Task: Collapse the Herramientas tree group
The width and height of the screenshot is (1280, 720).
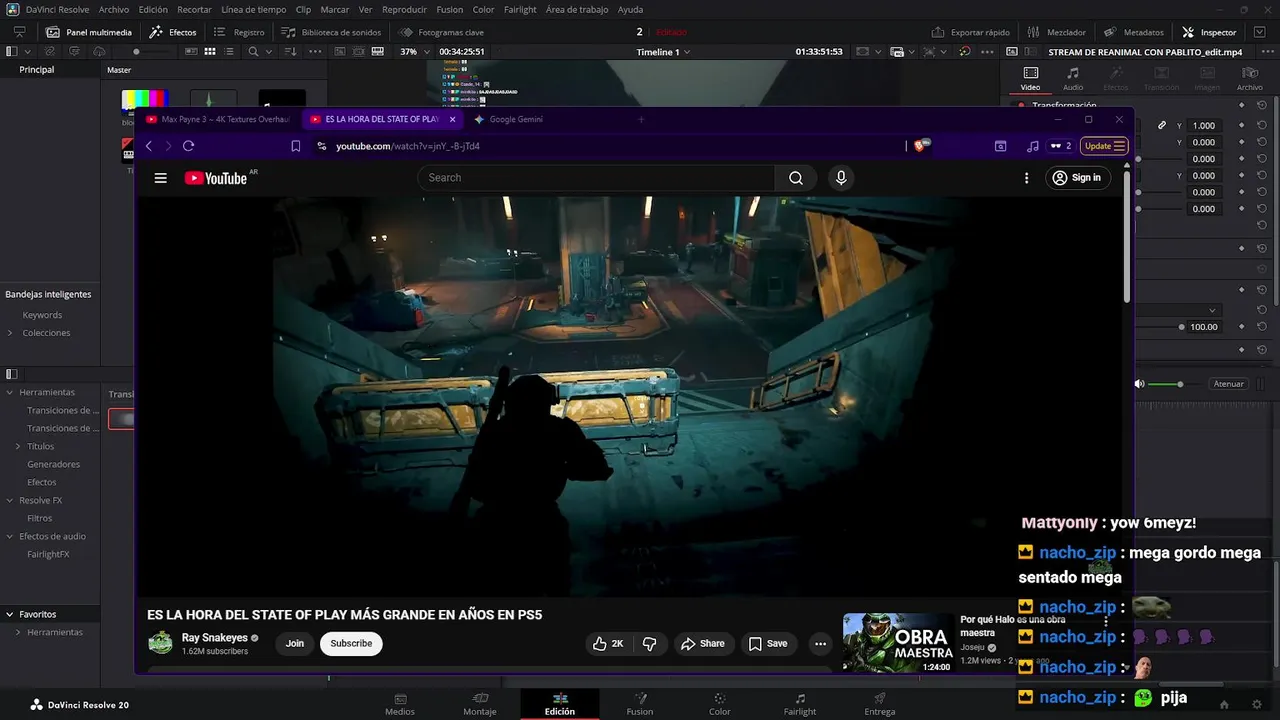Action: pos(10,392)
